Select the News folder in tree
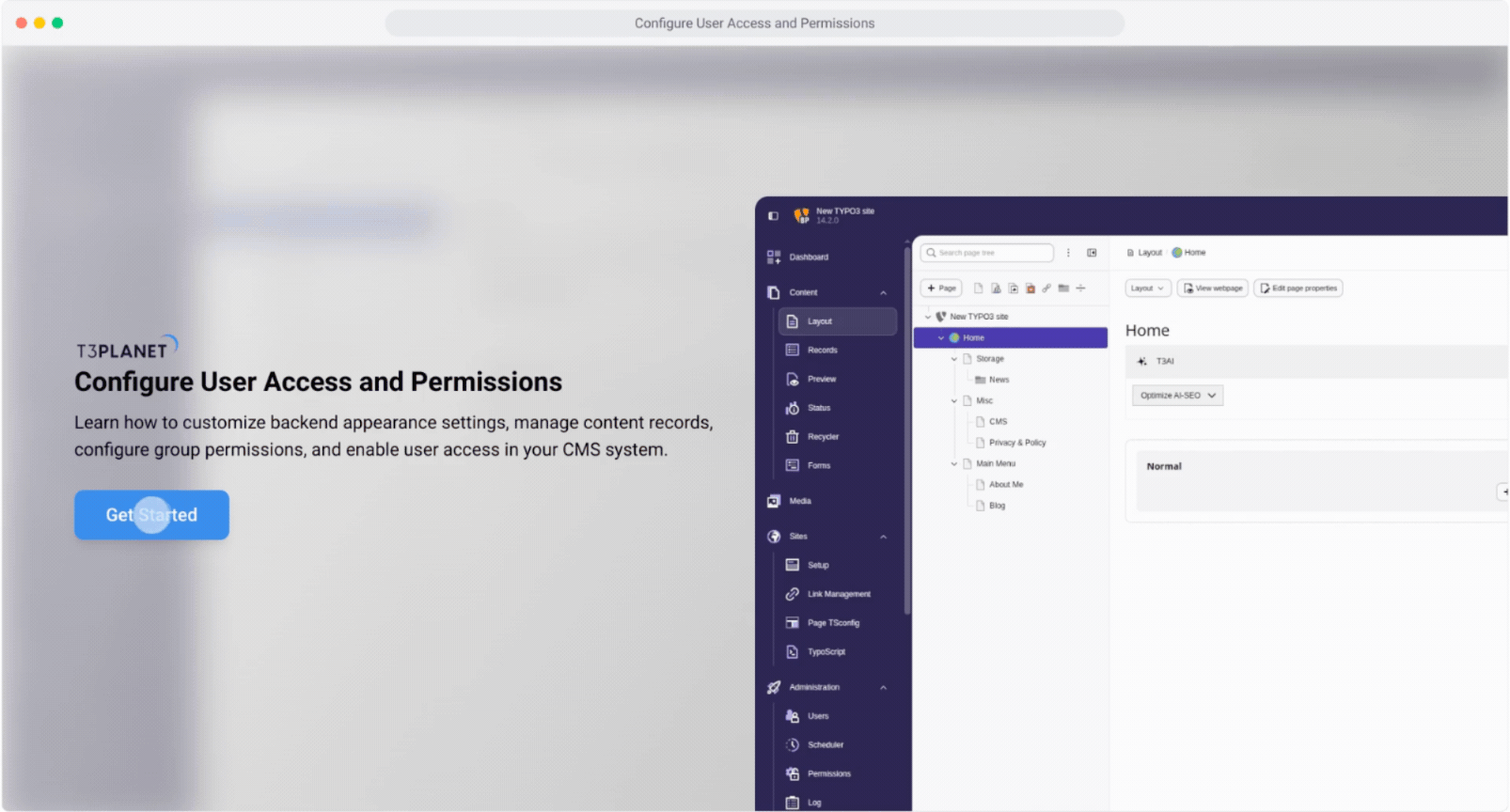Screen dimensions: 1510x812 [999, 380]
